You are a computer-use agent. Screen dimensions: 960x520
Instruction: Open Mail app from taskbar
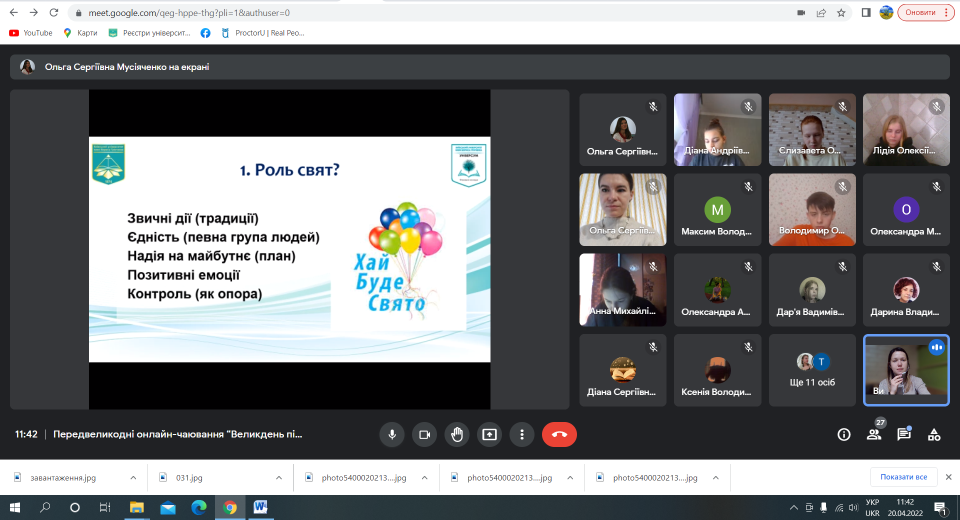(x=168, y=507)
